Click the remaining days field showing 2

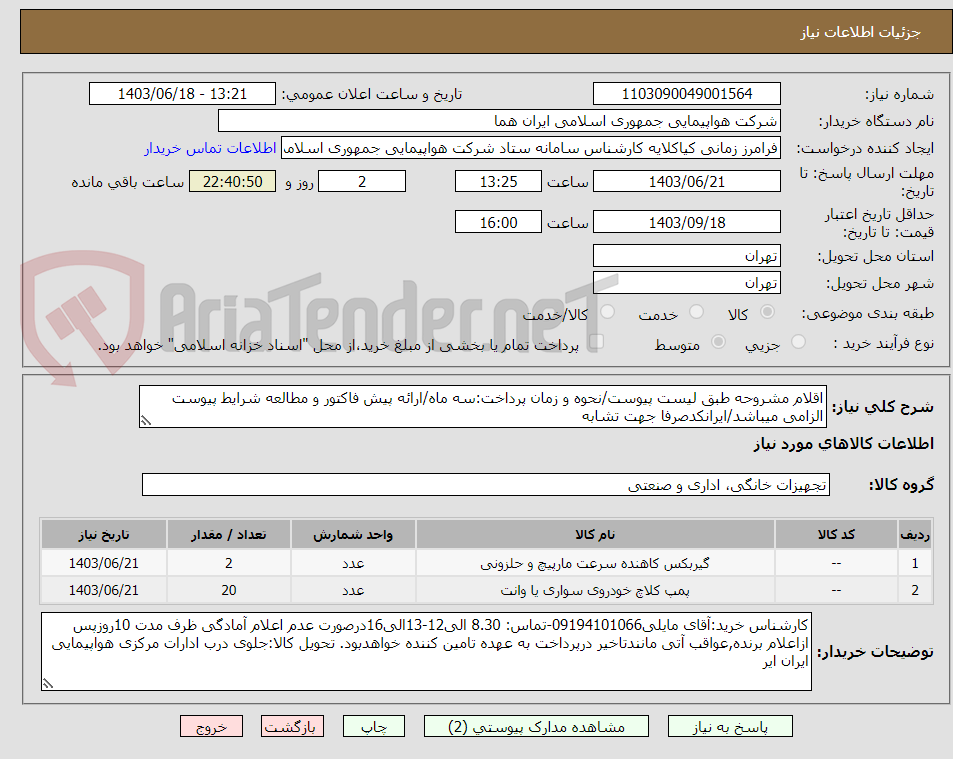coord(362,181)
